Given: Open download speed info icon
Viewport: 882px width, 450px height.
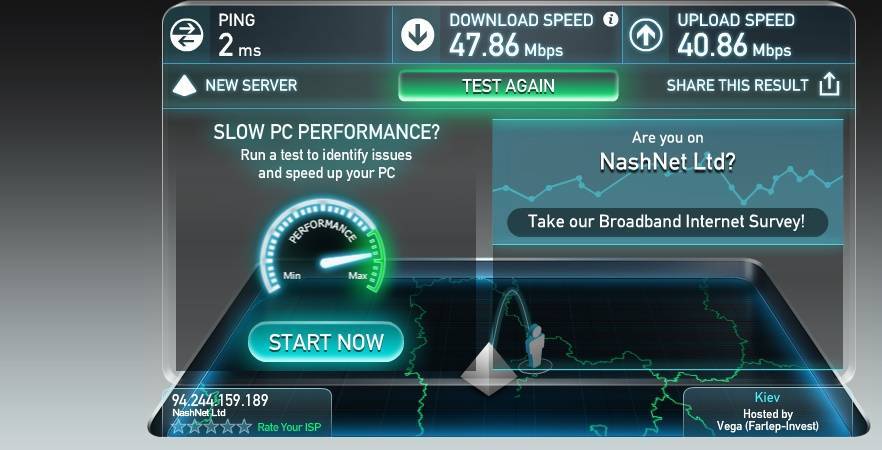Looking at the screenshot, I should click(x=610, y=20).
